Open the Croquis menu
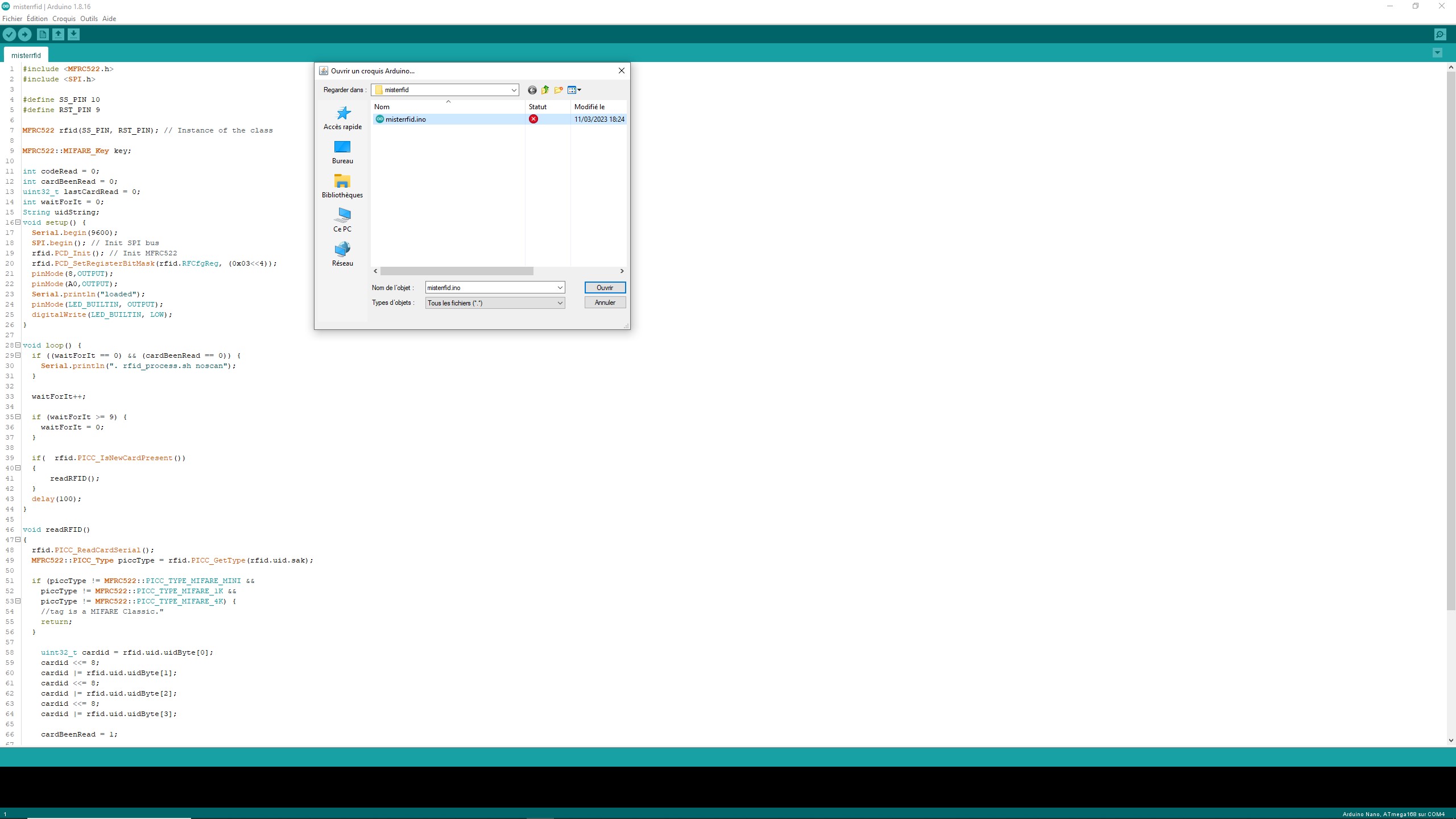Image resolution: width=1456 pixels, height=819 pixels. [64, 19]
